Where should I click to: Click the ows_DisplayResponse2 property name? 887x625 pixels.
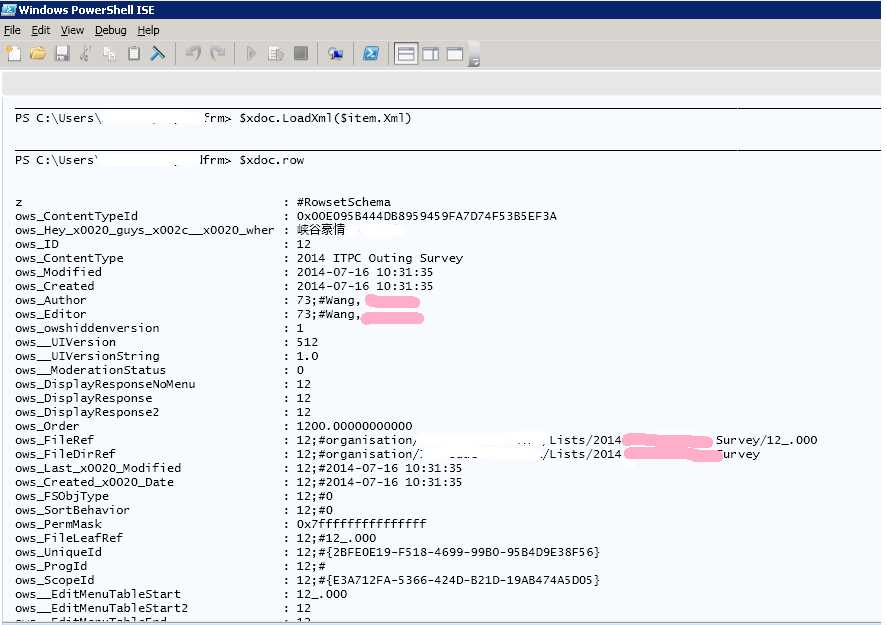[87, 412]
